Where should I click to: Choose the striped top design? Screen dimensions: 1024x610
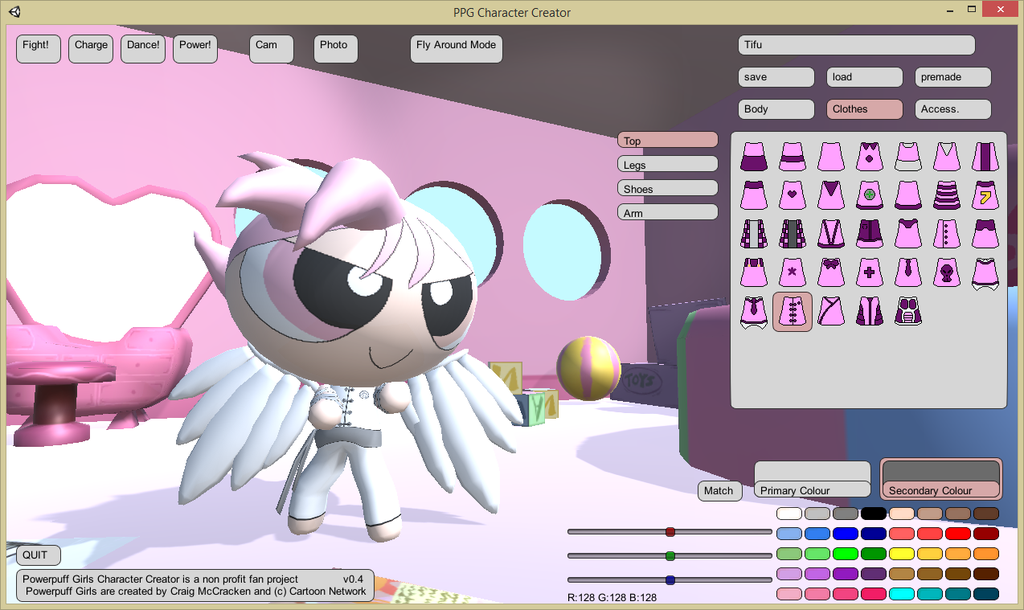pyautogui.click(x=946, y=194)
